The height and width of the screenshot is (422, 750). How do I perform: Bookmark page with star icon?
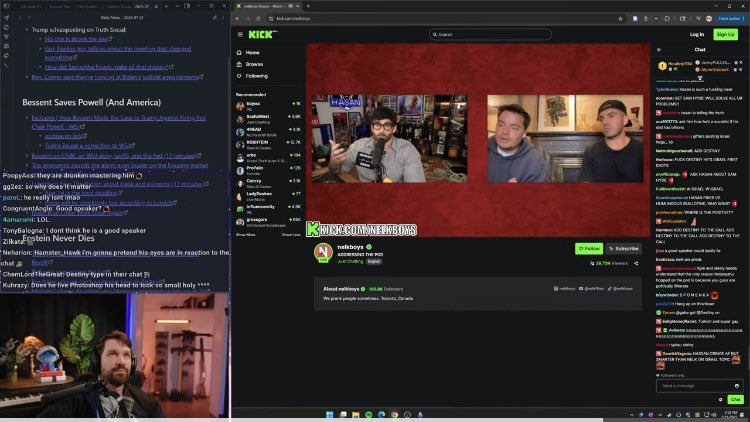coord(620,19)
